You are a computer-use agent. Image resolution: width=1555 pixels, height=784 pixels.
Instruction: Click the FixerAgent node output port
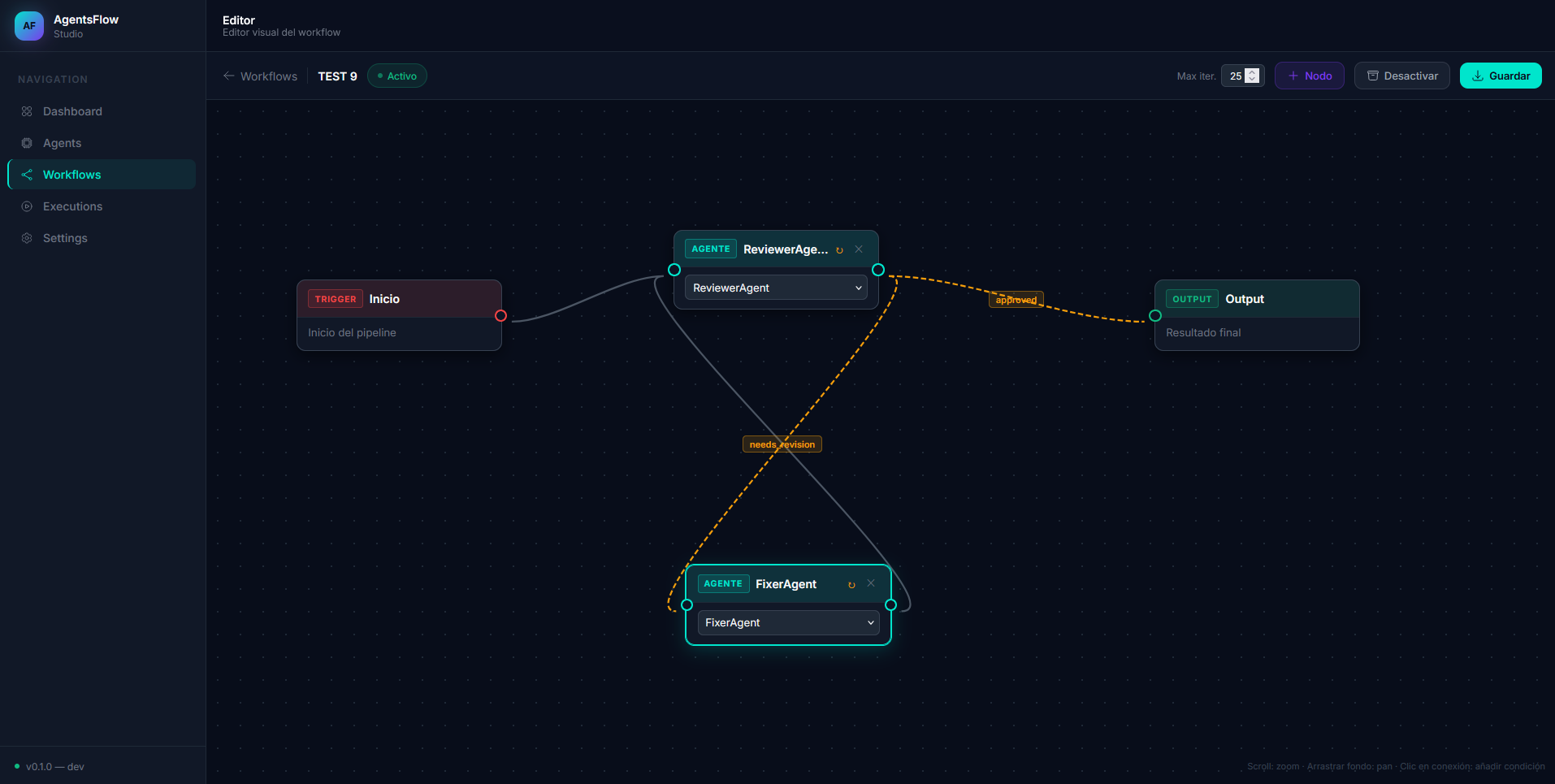coord(890,604)
